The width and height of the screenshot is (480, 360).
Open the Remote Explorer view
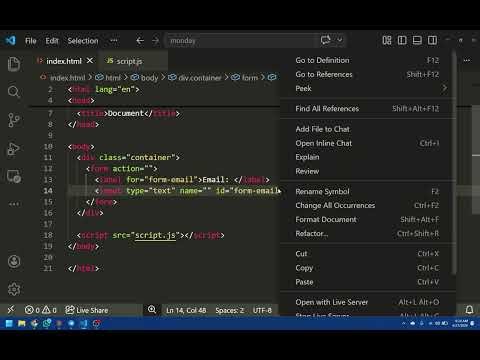coord(14,176)
